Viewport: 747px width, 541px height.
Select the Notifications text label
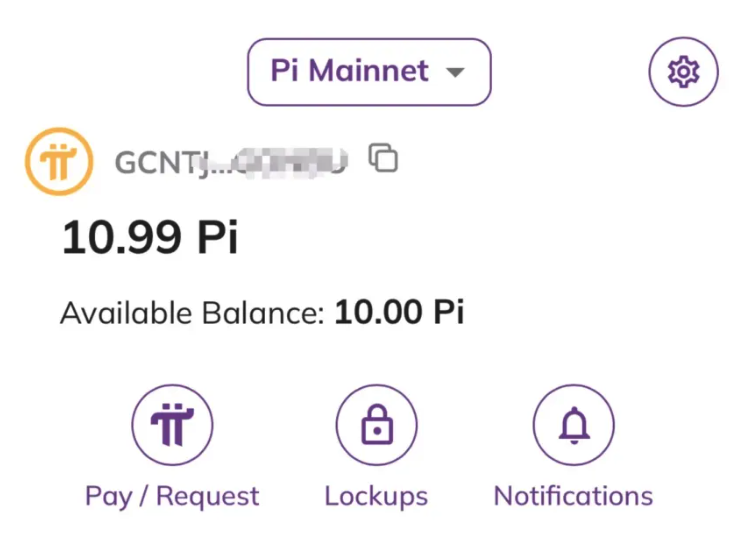pyautogui.click(x=573, y=496)
